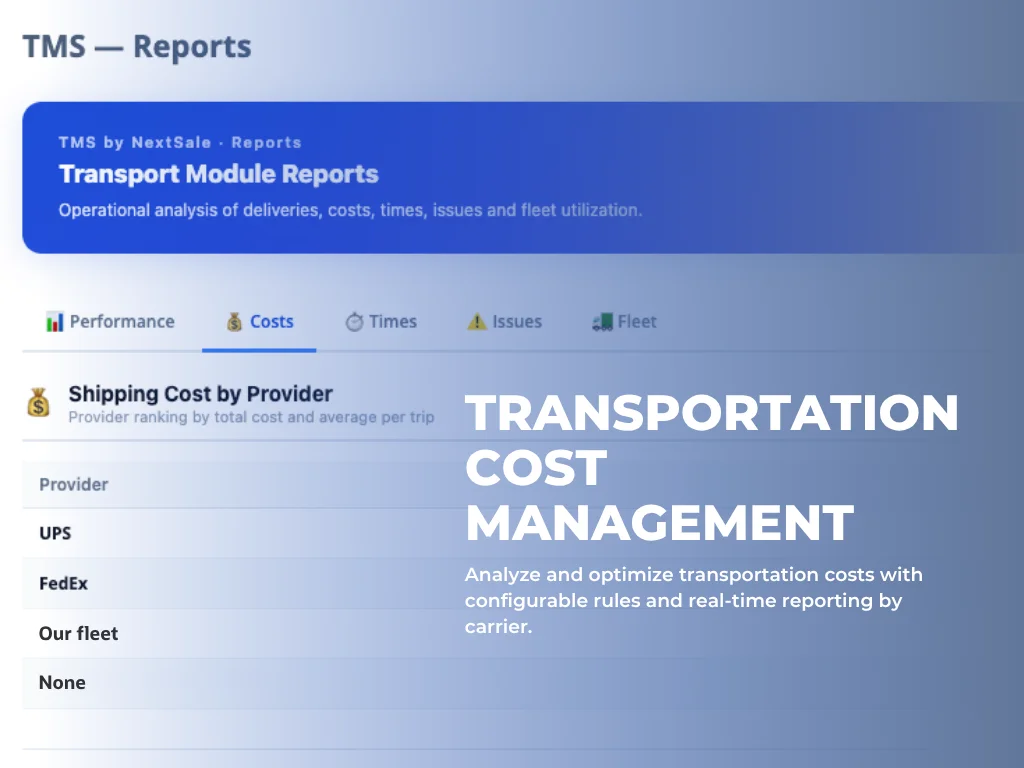Open the Performance tab
The height and width of the screenshot is (768, 1024).
(110, 322)
